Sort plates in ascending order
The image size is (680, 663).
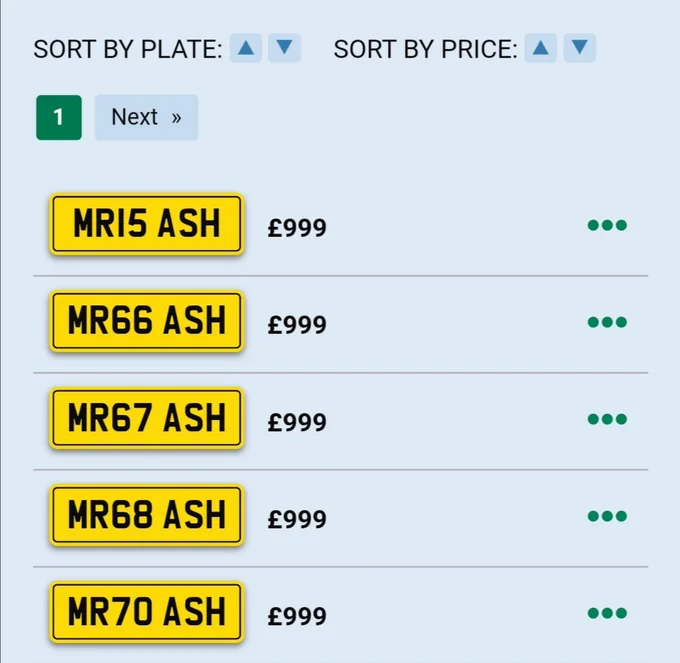[x=245, y=48]
